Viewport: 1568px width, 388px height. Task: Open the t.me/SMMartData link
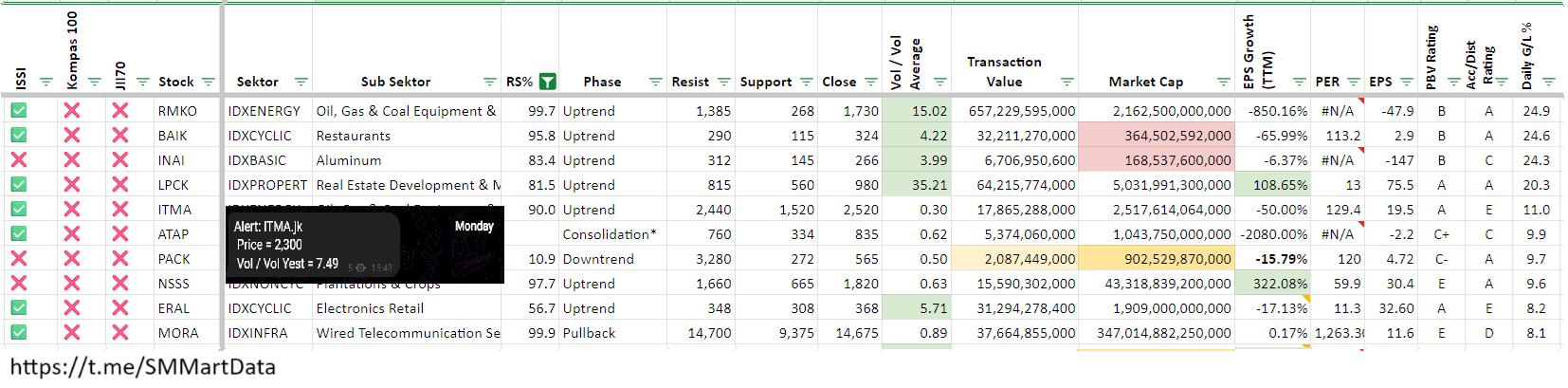click(142, 367)
